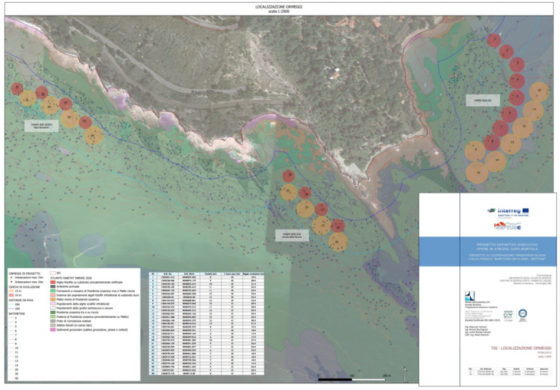Click the Interreg logo in the title block
The width and height of the screenshot is (560, 390).
(x=503, y=212)
